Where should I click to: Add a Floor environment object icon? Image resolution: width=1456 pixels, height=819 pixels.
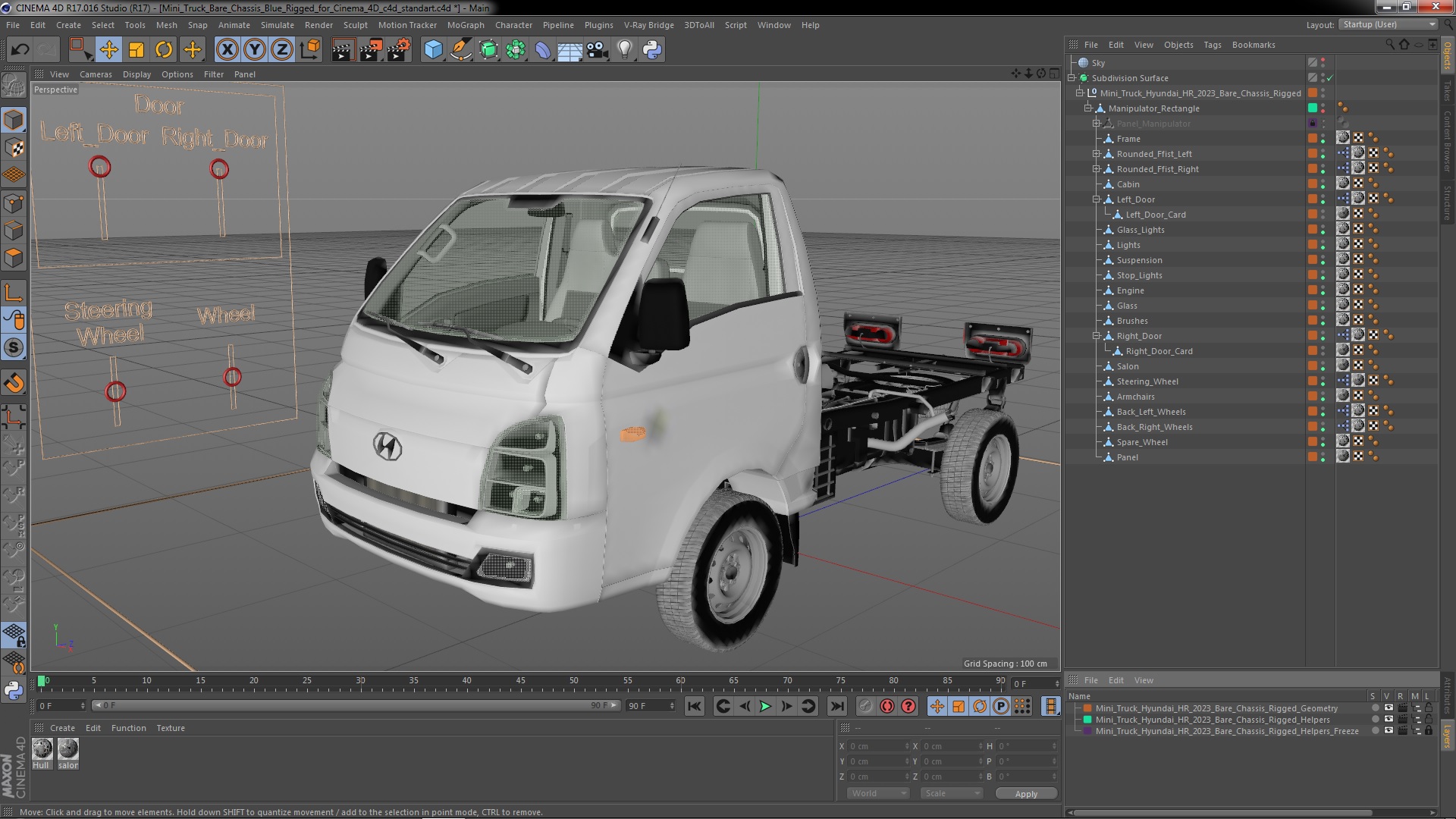coord(570,50)
